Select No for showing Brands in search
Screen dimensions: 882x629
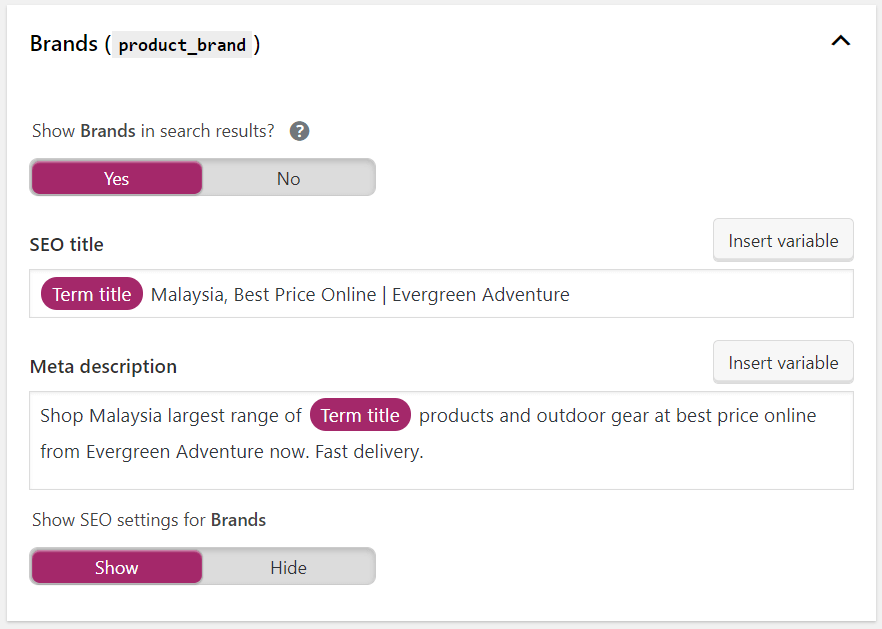click(289, 178)
